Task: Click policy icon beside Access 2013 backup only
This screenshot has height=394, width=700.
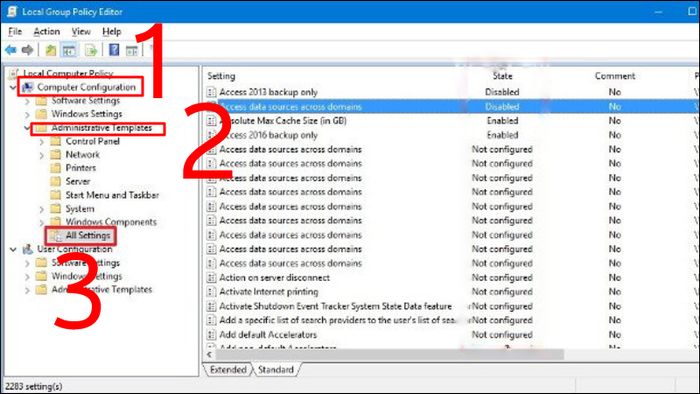Action: (211, 92)
